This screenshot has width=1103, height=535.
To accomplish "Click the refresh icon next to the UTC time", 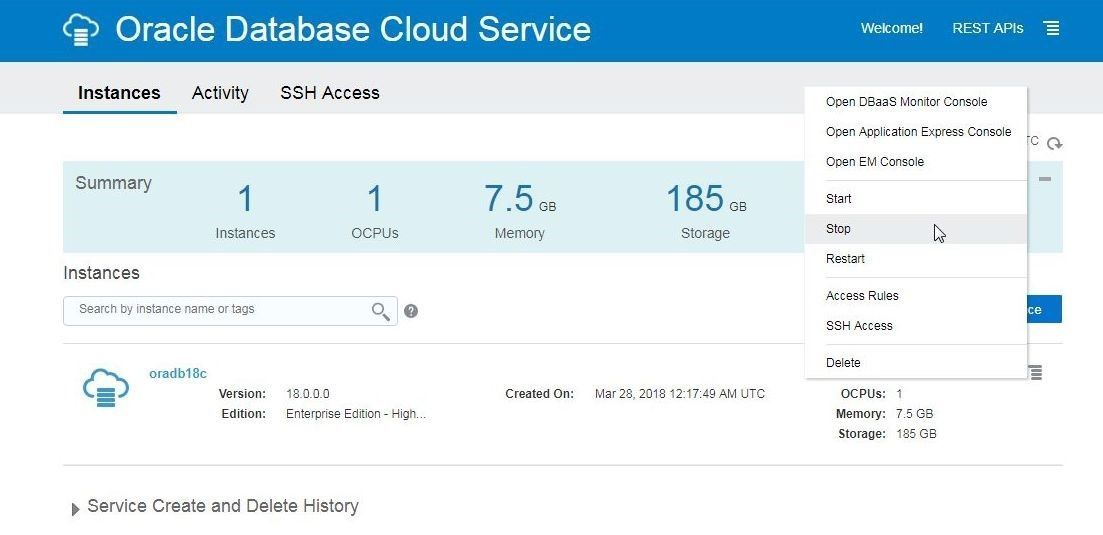I will pos(1054,143).
